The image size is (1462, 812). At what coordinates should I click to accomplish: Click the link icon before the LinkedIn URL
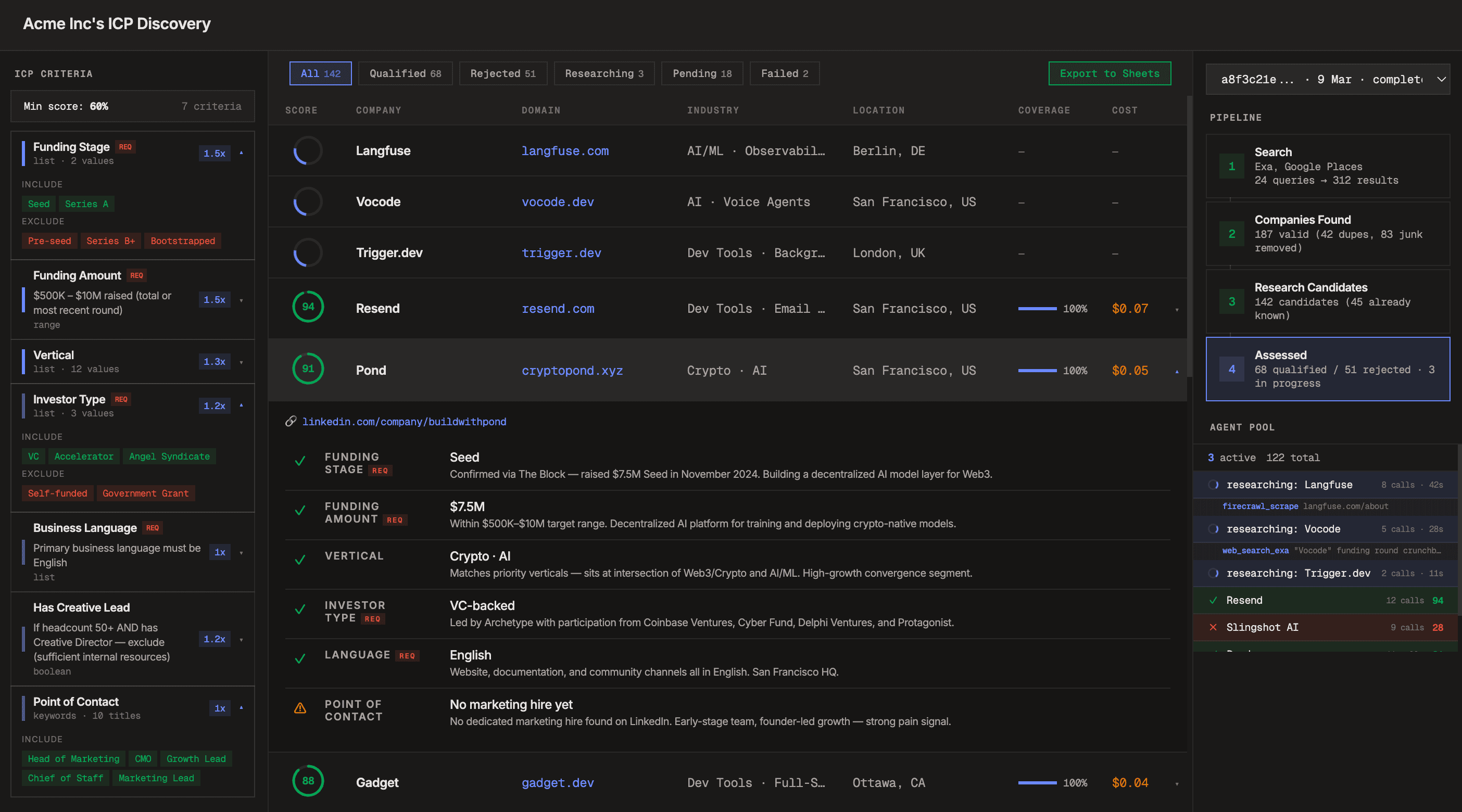(x=291, y=421)
